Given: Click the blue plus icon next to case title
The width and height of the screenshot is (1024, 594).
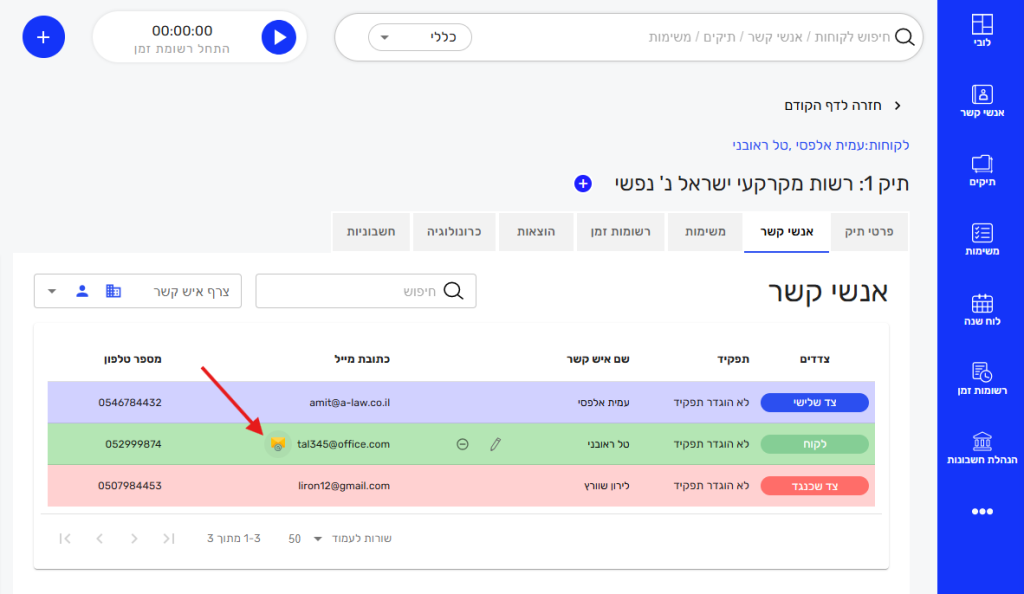Looking at the screenshot, I should click(583, 183).
